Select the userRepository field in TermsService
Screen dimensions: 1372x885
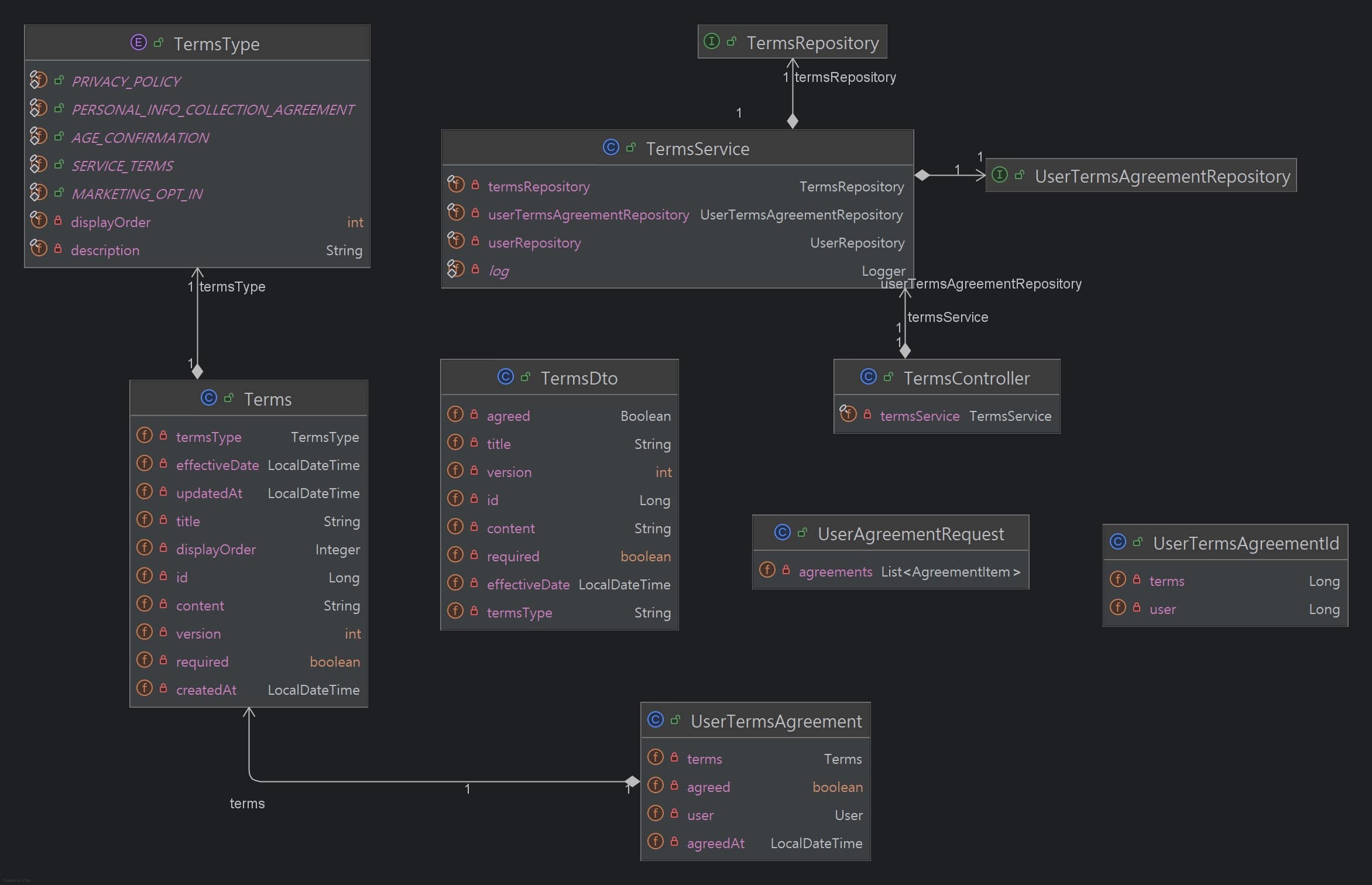point(534,243)
